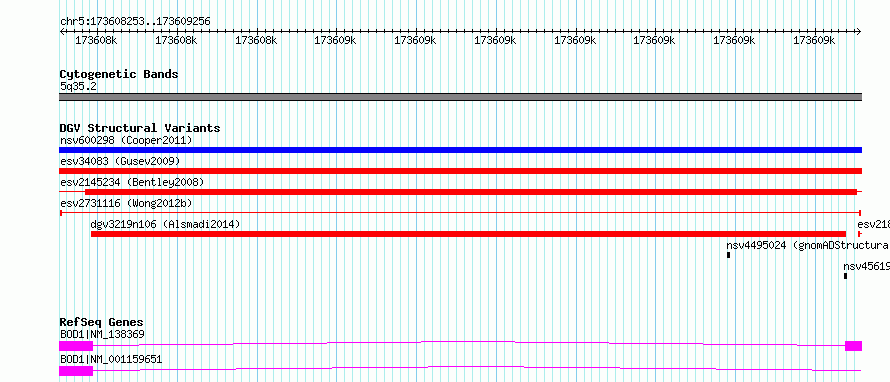Image resolution: width=890 pixels, height=382 pixels.
Task: Select the Cytogenetic Bands track title
Action: pos(119,74)
